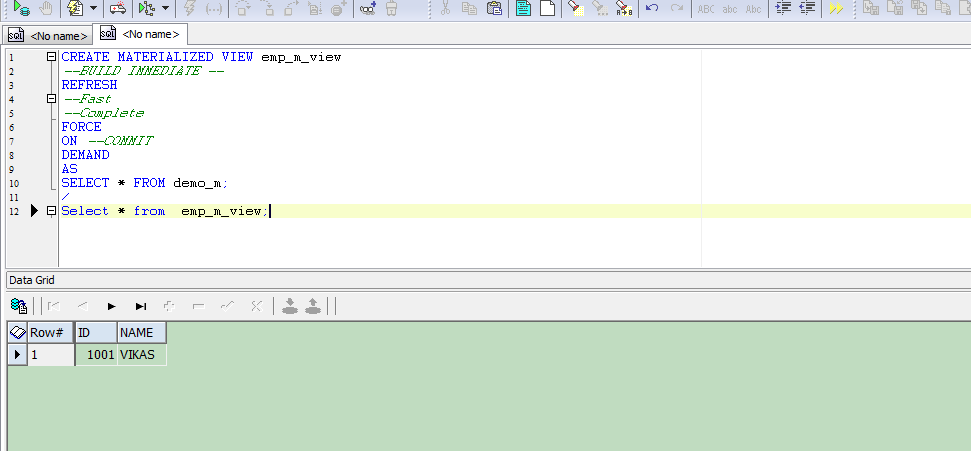Click the Undo arrow icon

coord(652,8)
